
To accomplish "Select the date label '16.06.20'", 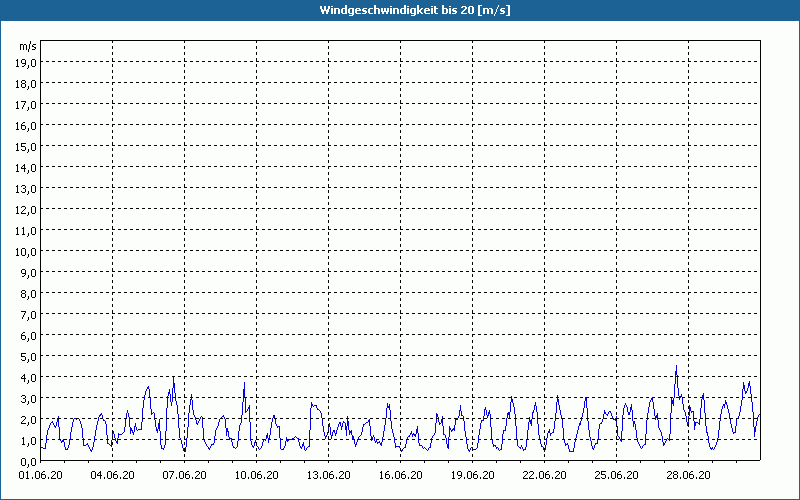I will point(401,475).
